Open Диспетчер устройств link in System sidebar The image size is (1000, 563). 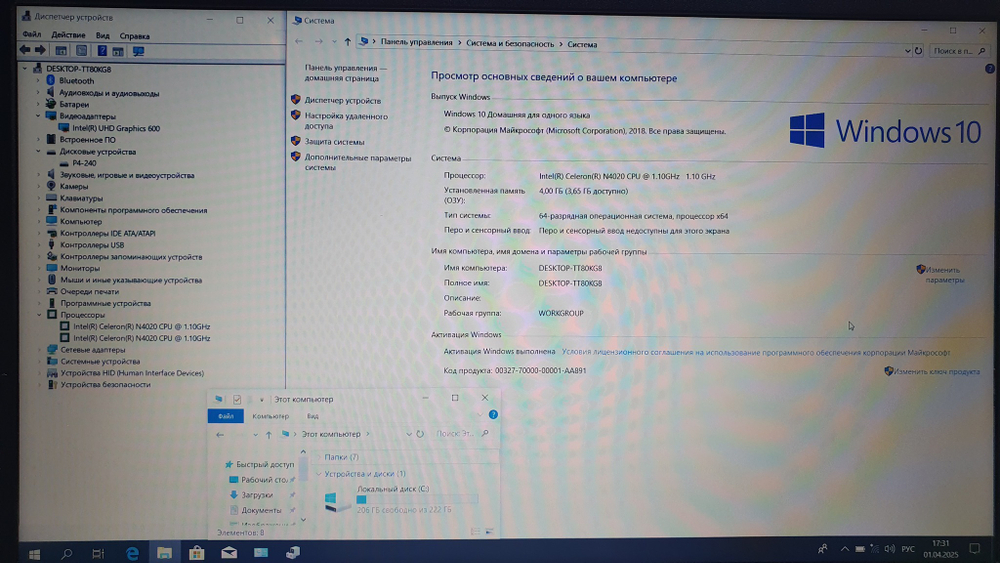click(342, 101)
